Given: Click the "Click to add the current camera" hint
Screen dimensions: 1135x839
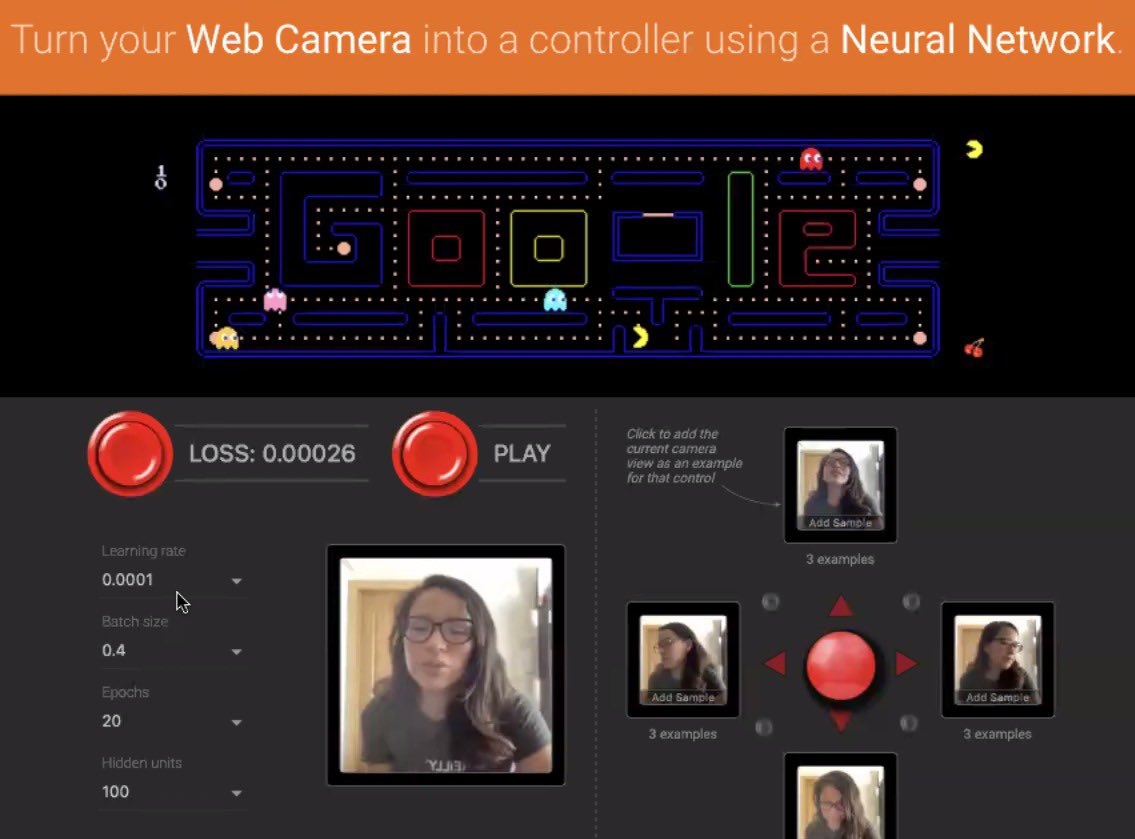Looking at the screenshot, I should pyautogui.click(x=685, y=456).
